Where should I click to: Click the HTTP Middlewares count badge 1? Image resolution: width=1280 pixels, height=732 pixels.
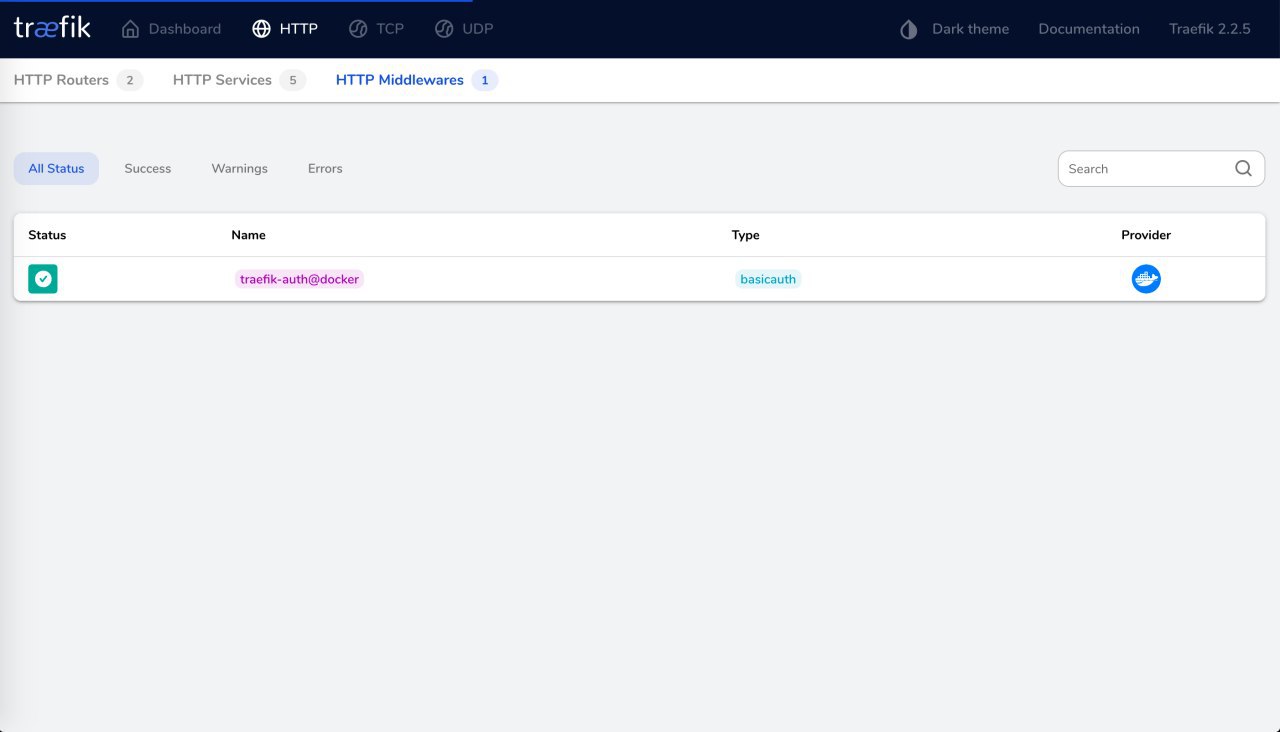[x=485, y=80]
